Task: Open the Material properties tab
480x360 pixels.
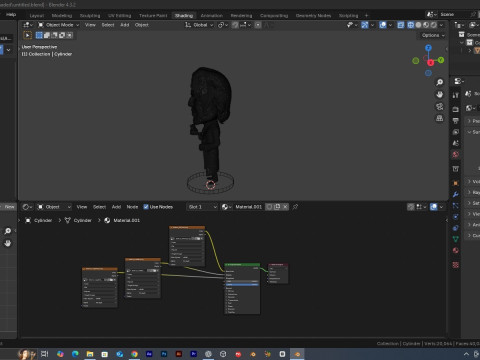Action: [456, 250]
